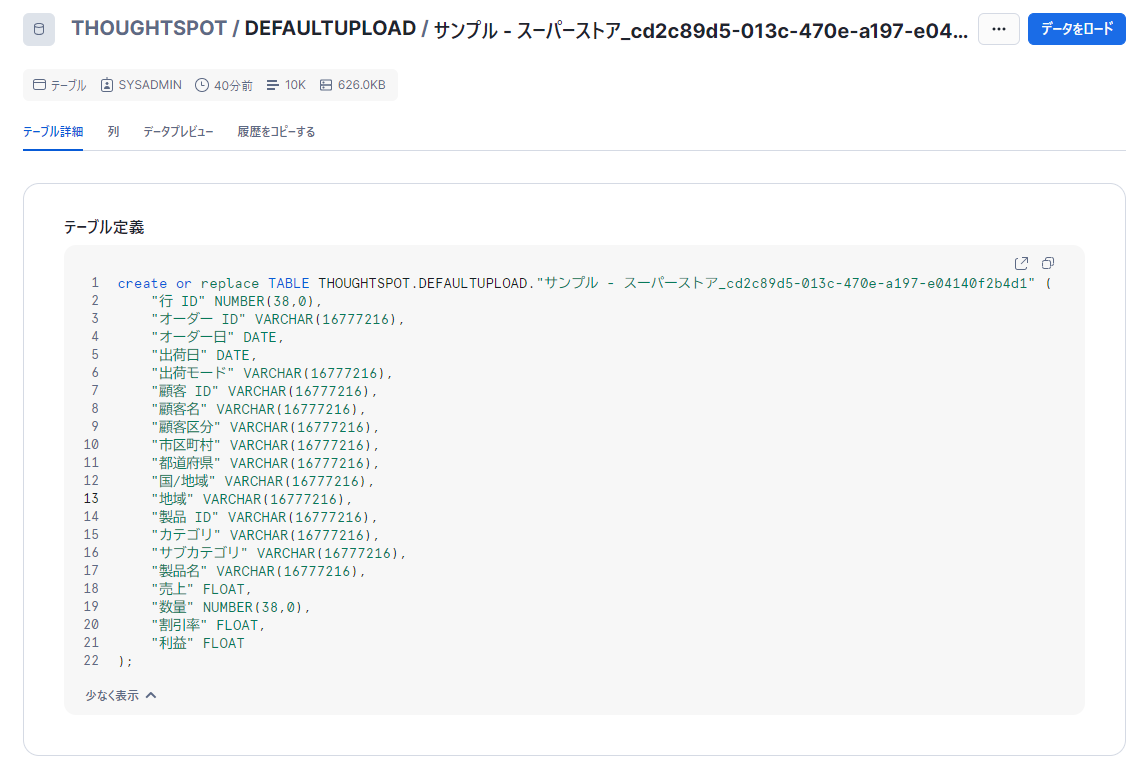Navigate to THOUGHTSPOT database breadcrumb

(149, 29)
